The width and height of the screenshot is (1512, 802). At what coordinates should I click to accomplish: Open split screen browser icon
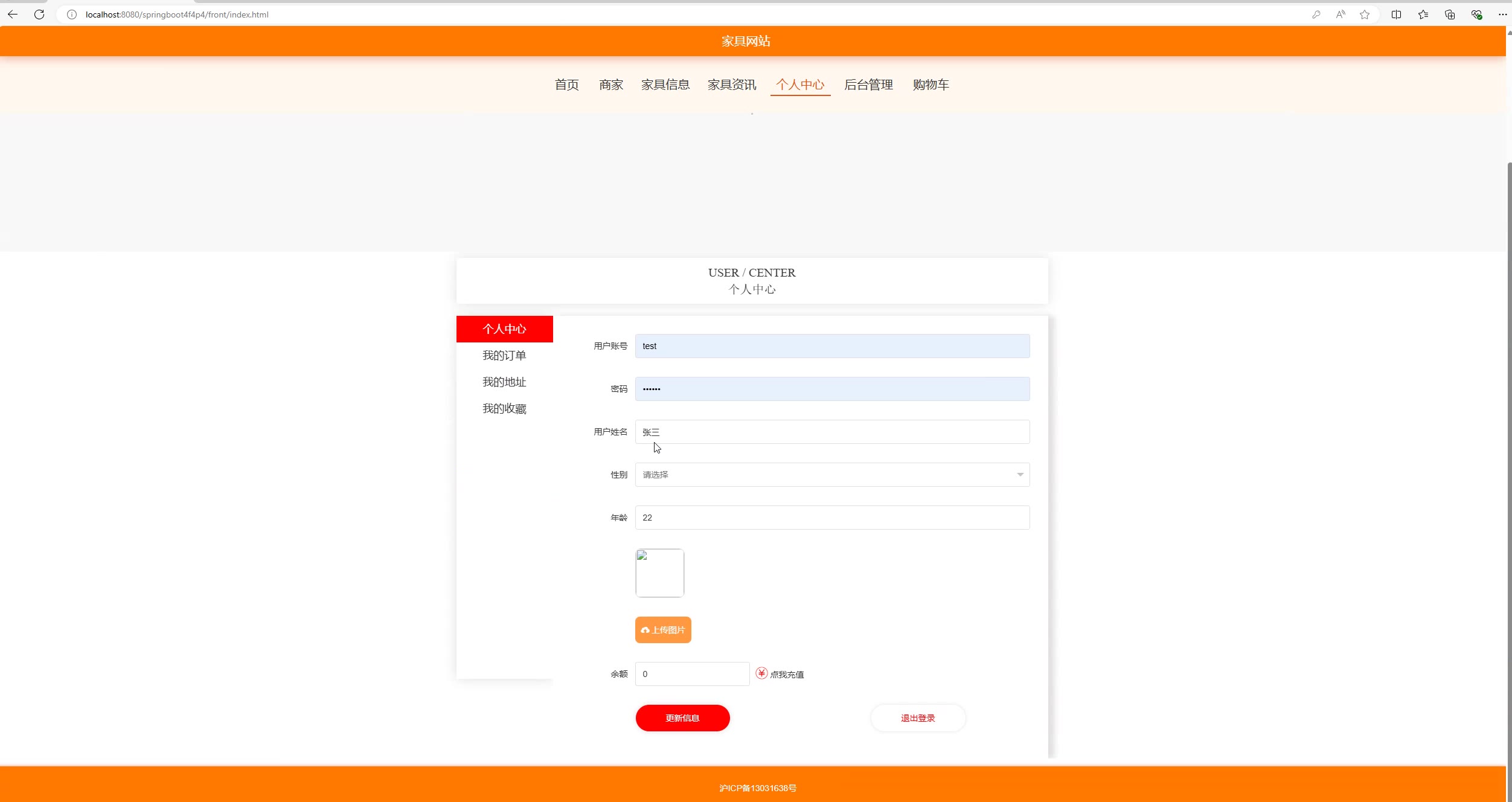[1396, 14]
